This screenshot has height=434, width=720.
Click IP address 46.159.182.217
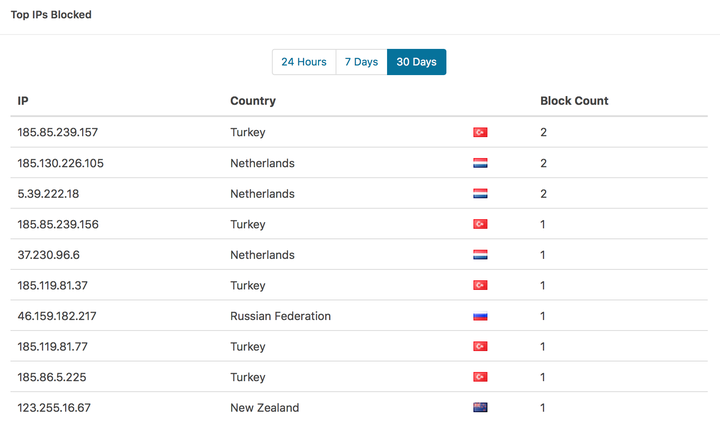click(57, 316)
